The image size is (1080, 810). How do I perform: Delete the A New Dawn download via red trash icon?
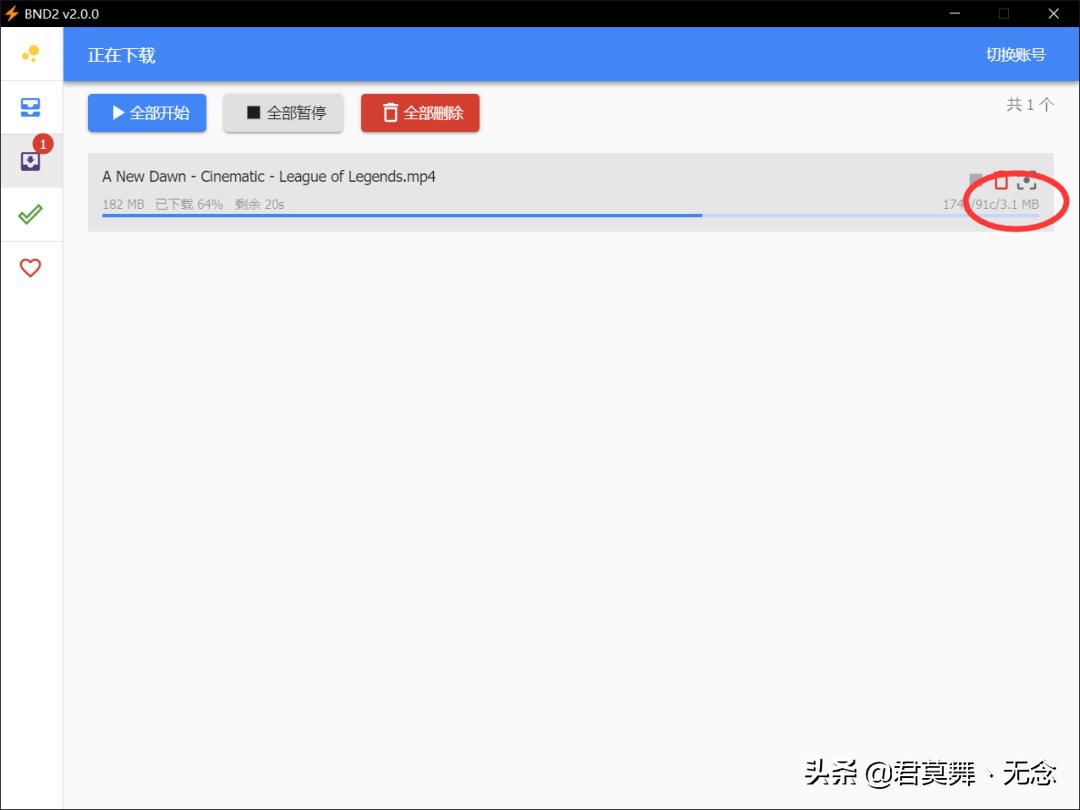point(1001,180)
